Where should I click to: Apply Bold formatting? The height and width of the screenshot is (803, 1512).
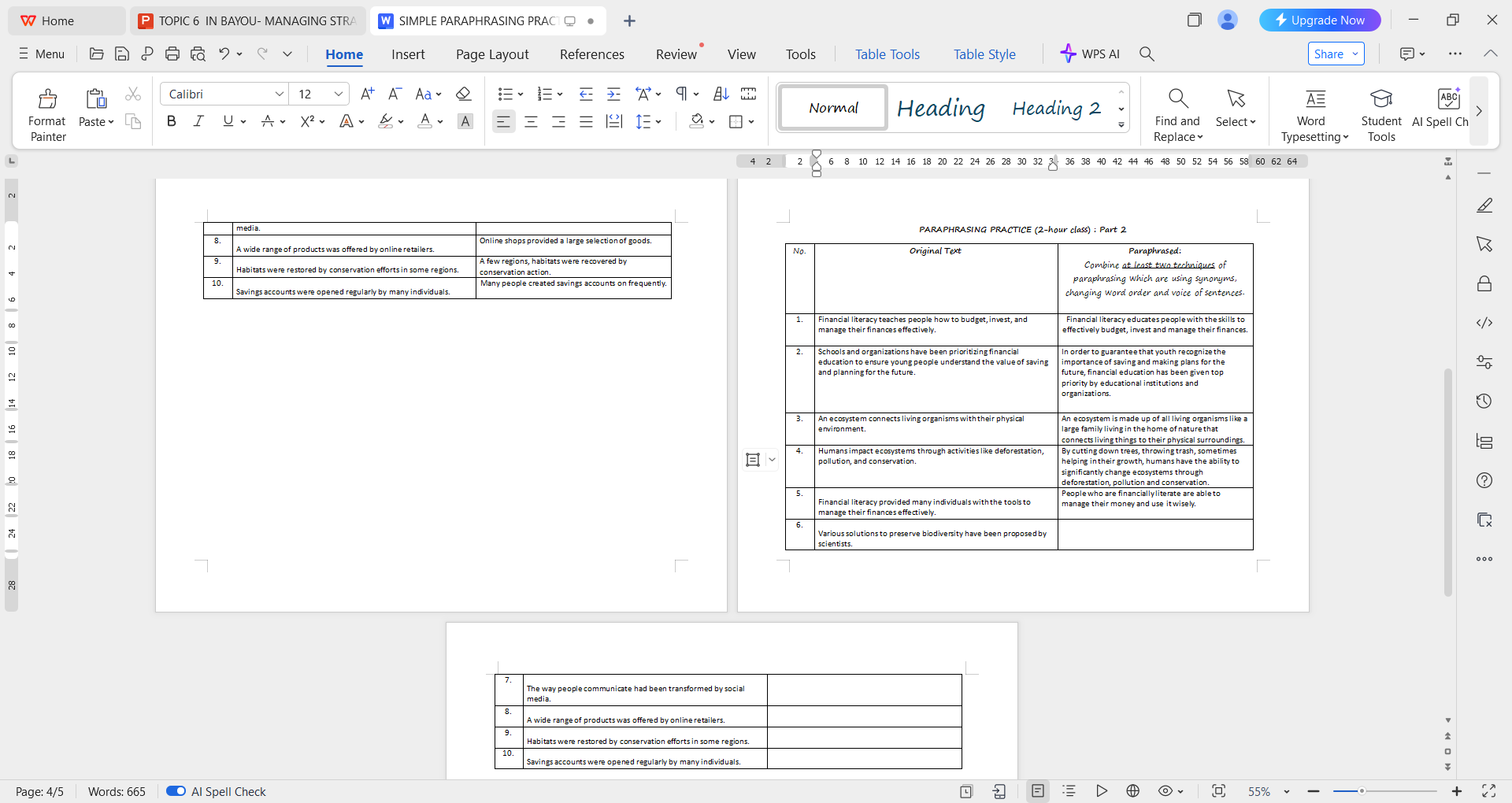point(171,121)
